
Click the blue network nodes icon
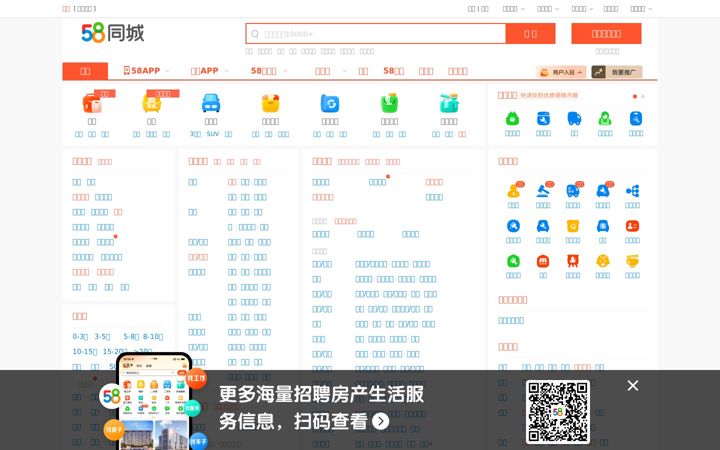[632, 191]
